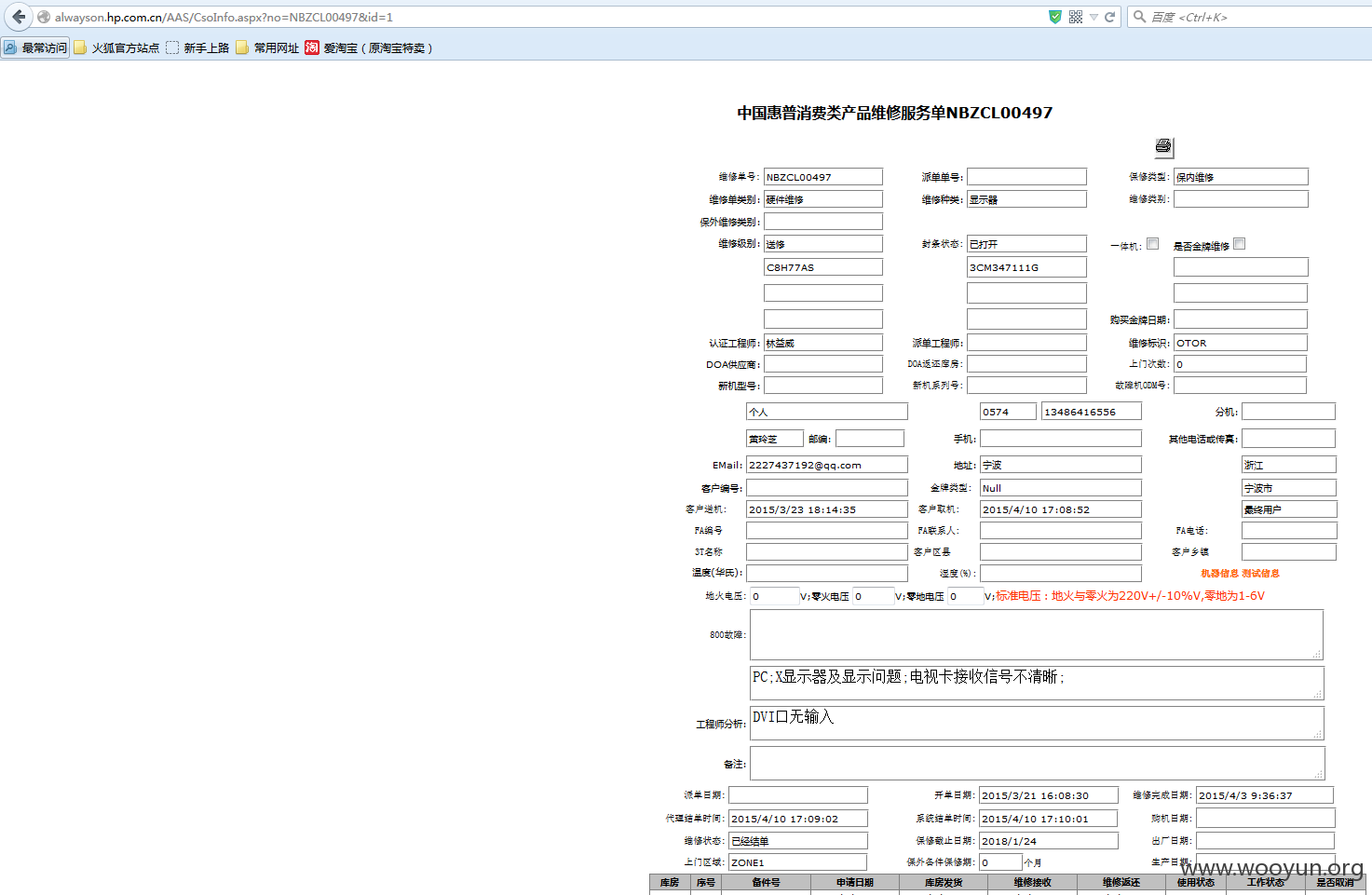1372x895 pixels.
Task: Open the 测试信息 red link
Action: coord(1260,574)
